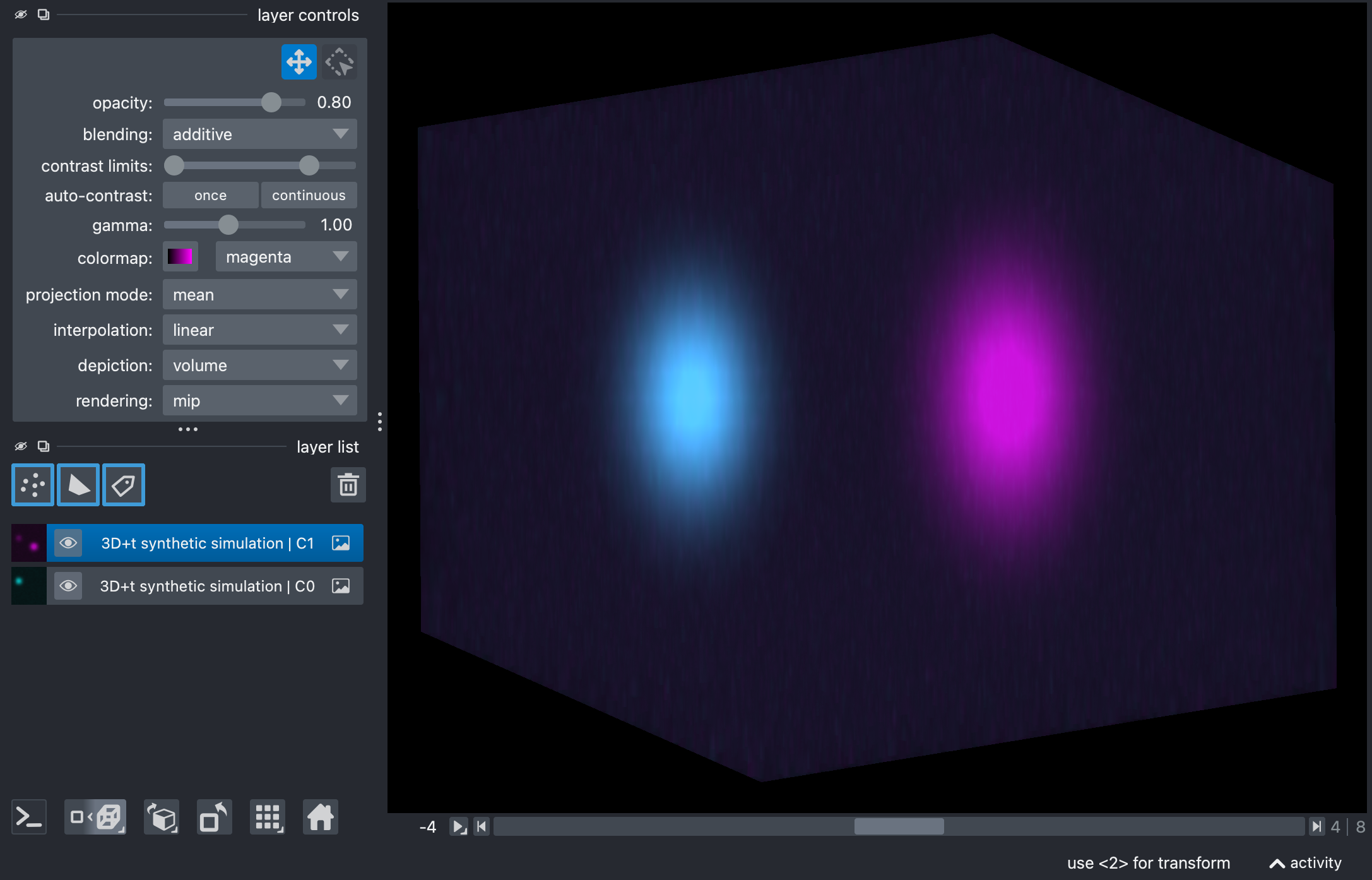The height and width of the screenshot is (880, 1372).
Task: Select the pan/zoom mode tool
Action: 299,62
